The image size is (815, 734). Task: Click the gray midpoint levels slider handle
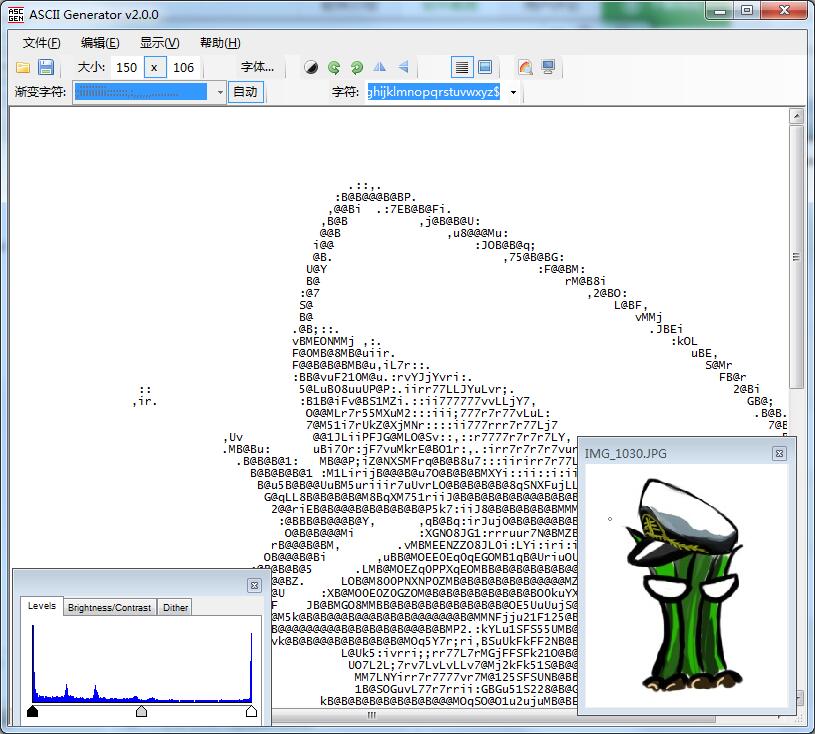[141, 712]
